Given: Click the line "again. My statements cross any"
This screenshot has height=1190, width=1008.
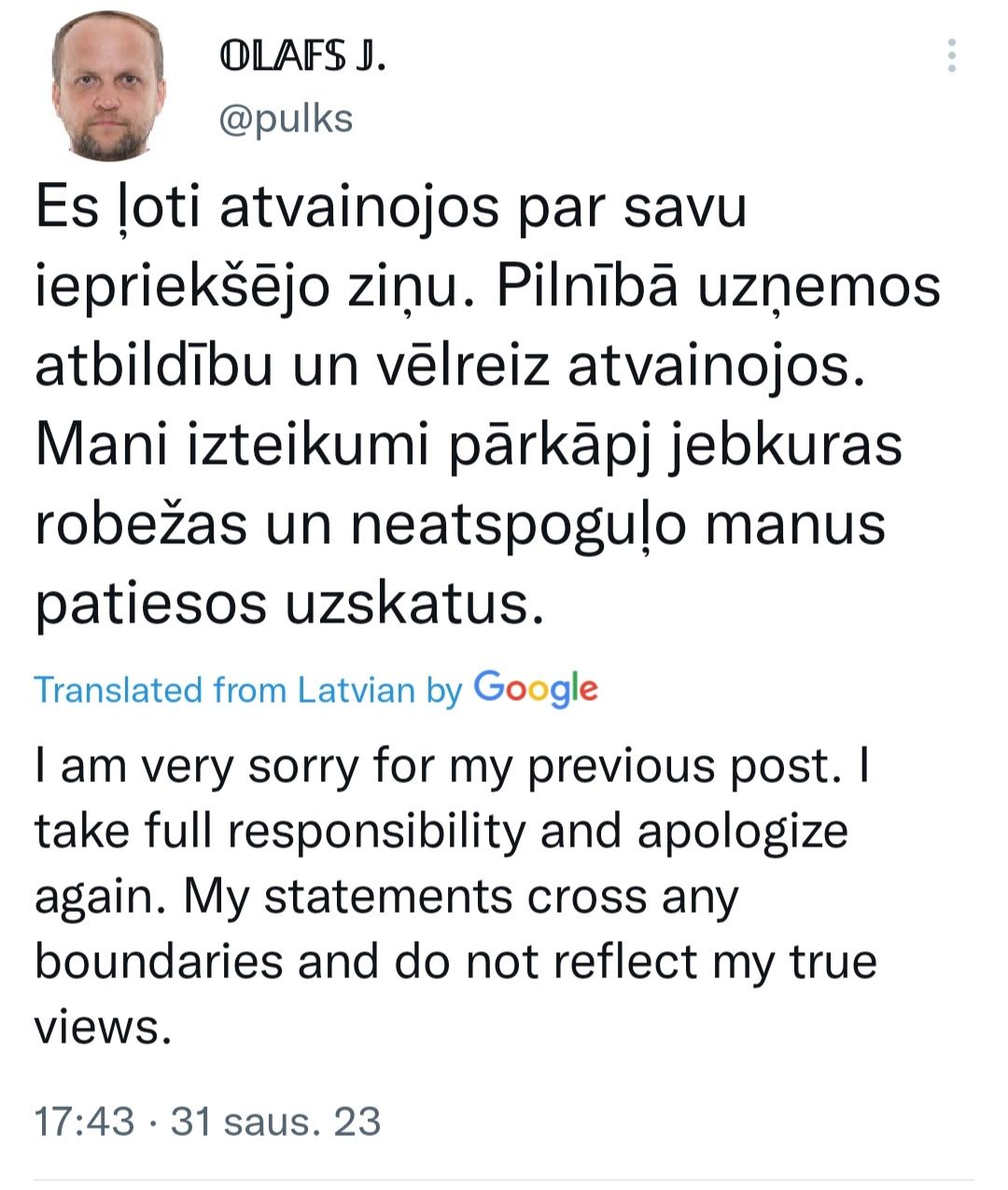Looking at the screenshot, I should pos(386,896).
